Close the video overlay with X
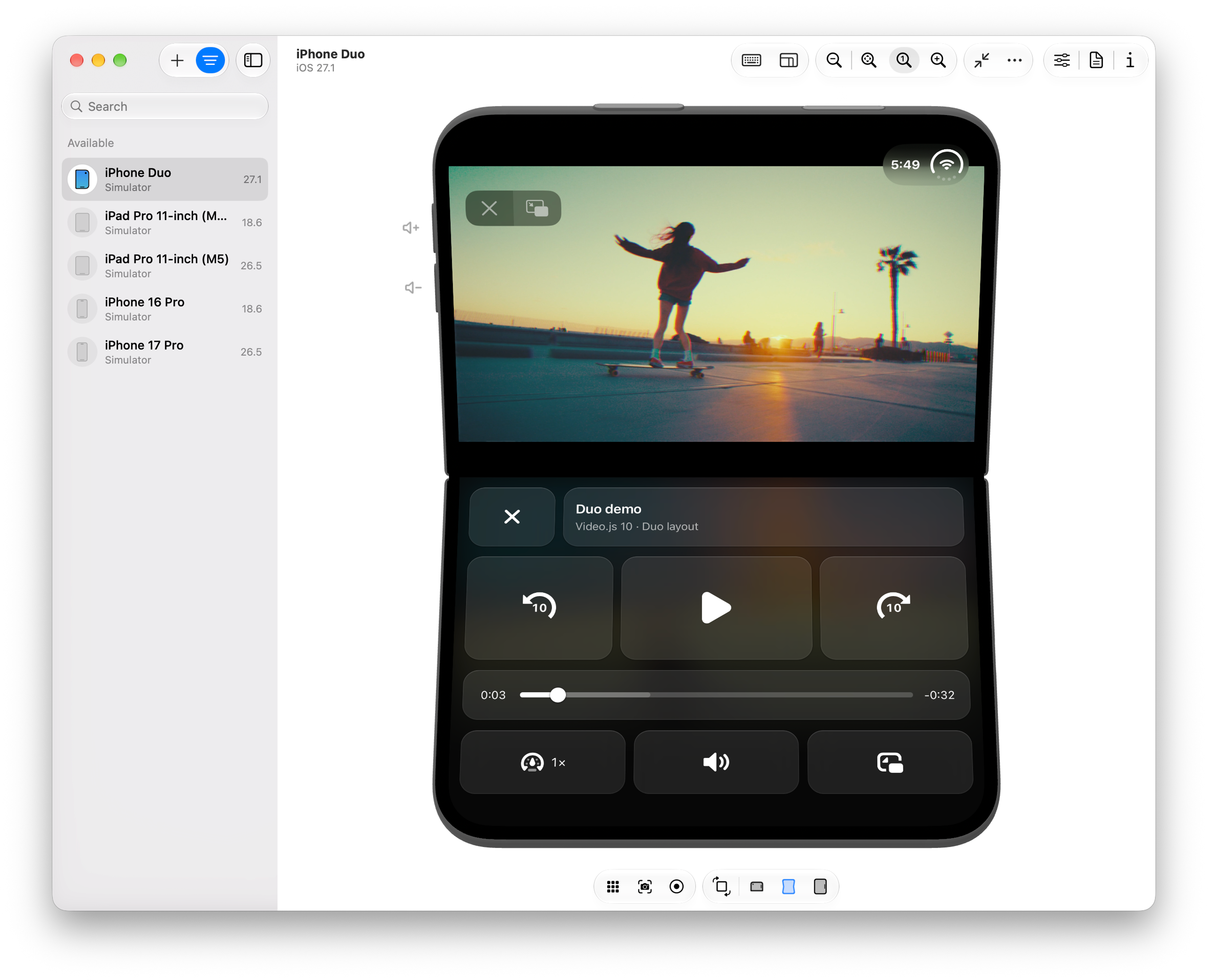The width and height of the screenshot is (1208, 980). [489, 208]
